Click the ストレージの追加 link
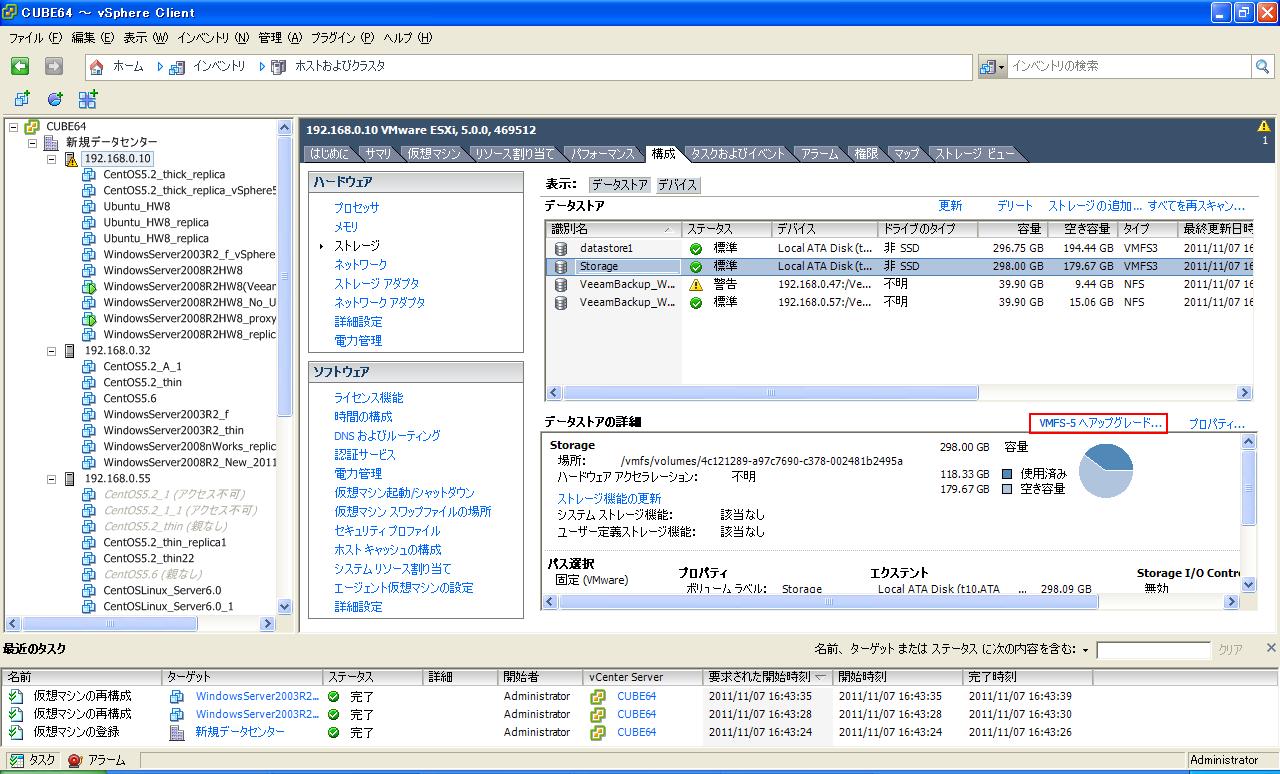Viewport: 1280px width, 774px height. [x=1095, y=205]
